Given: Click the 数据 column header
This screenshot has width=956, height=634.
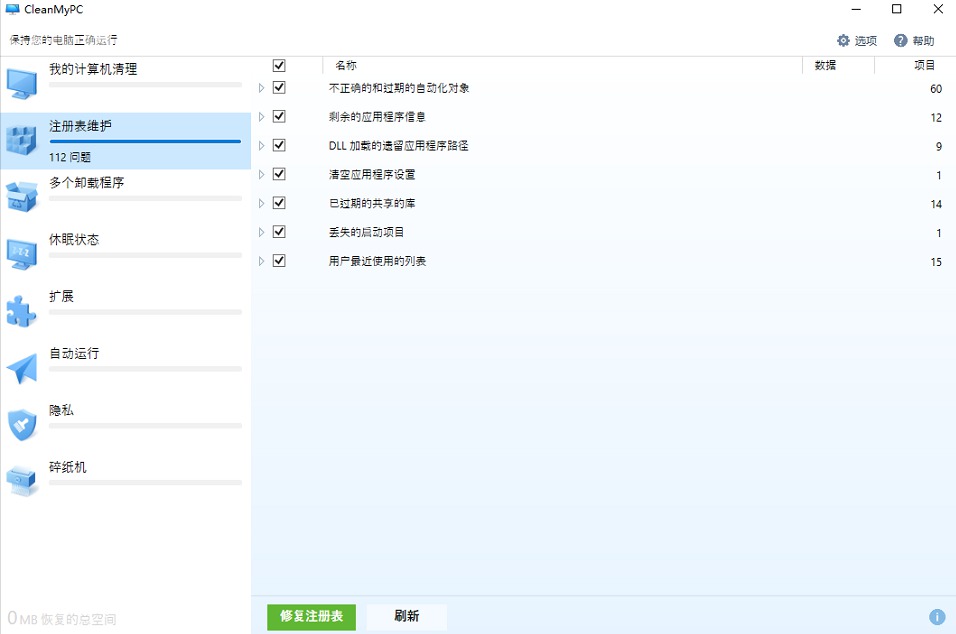Looking at the screenshot, I should click(825, 65).
